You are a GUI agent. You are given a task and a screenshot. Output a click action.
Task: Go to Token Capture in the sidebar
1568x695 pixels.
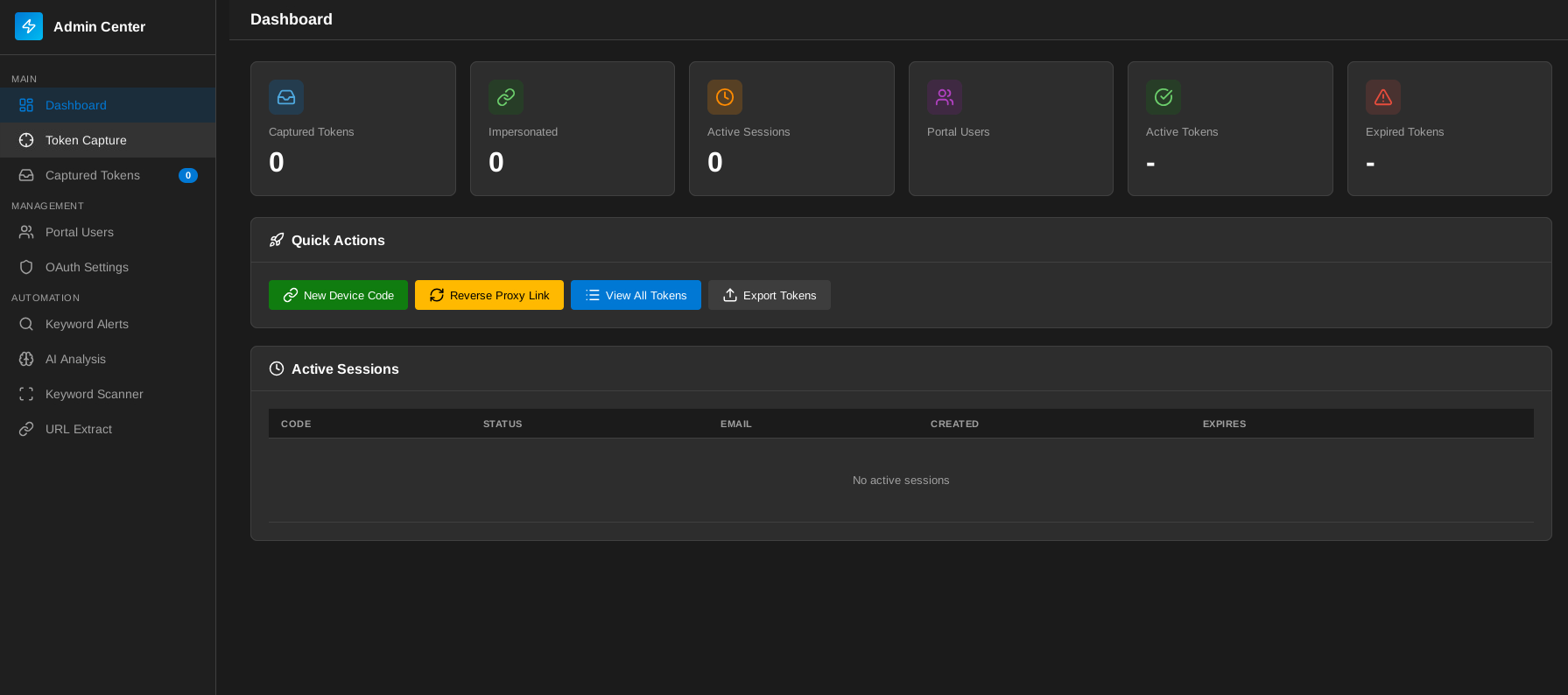pos(86,140)
